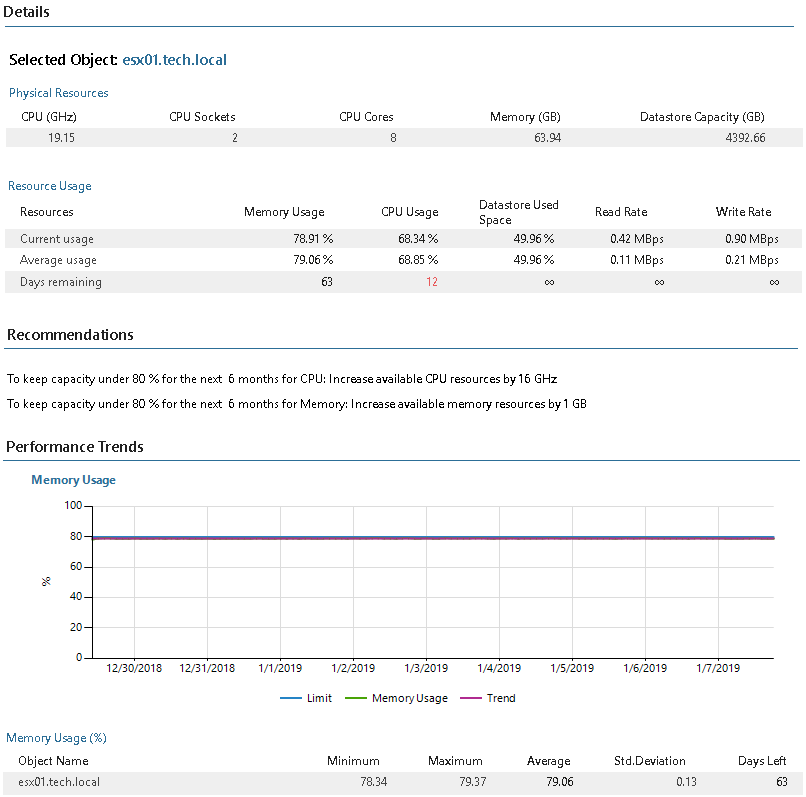Select the Current usage row label

point(57,239)
